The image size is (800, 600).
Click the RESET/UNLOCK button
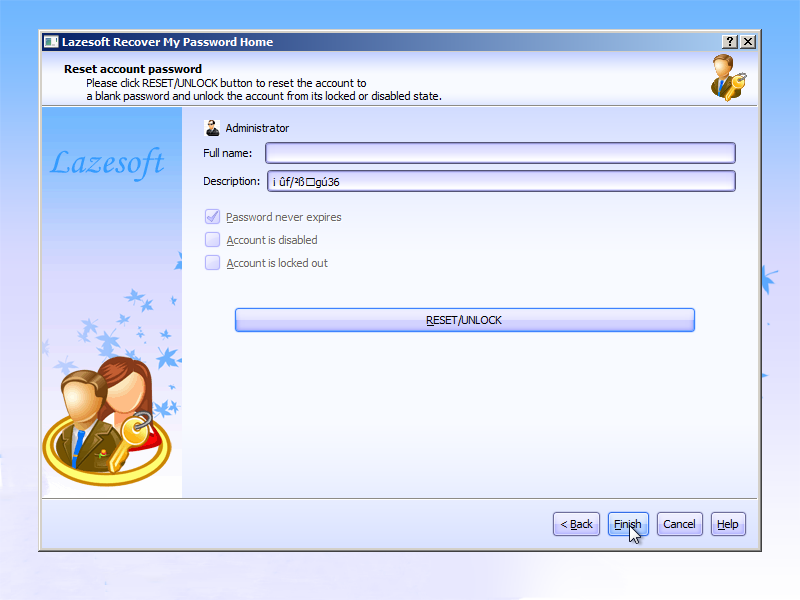pyautogui.click(x=465, y=320)
